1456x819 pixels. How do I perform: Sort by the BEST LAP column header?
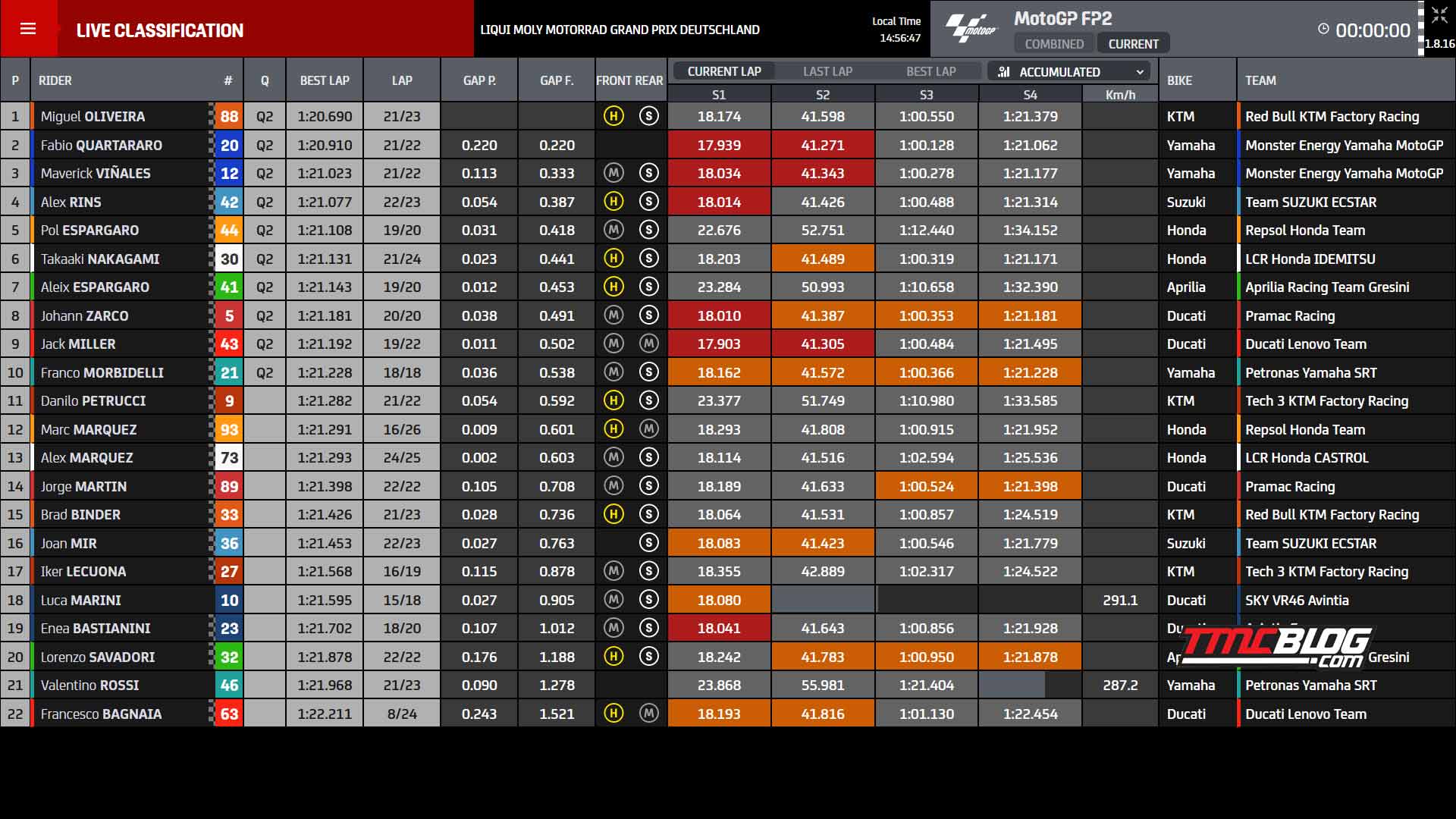point(325,80)
